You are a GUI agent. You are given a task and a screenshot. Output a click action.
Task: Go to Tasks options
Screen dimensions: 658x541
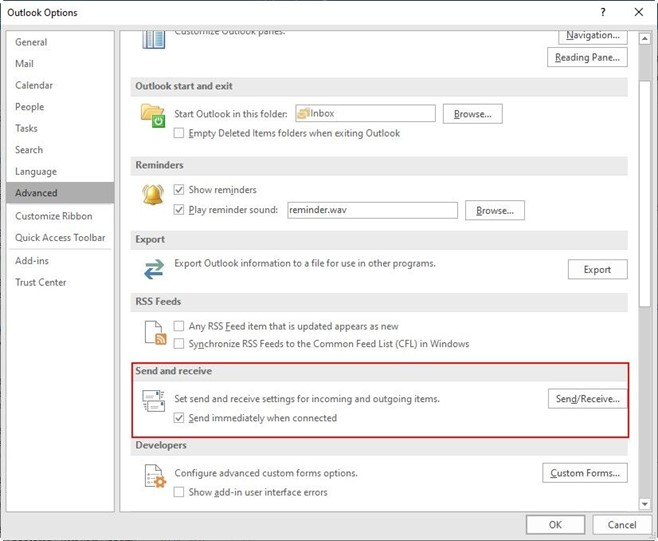[60, 128]
